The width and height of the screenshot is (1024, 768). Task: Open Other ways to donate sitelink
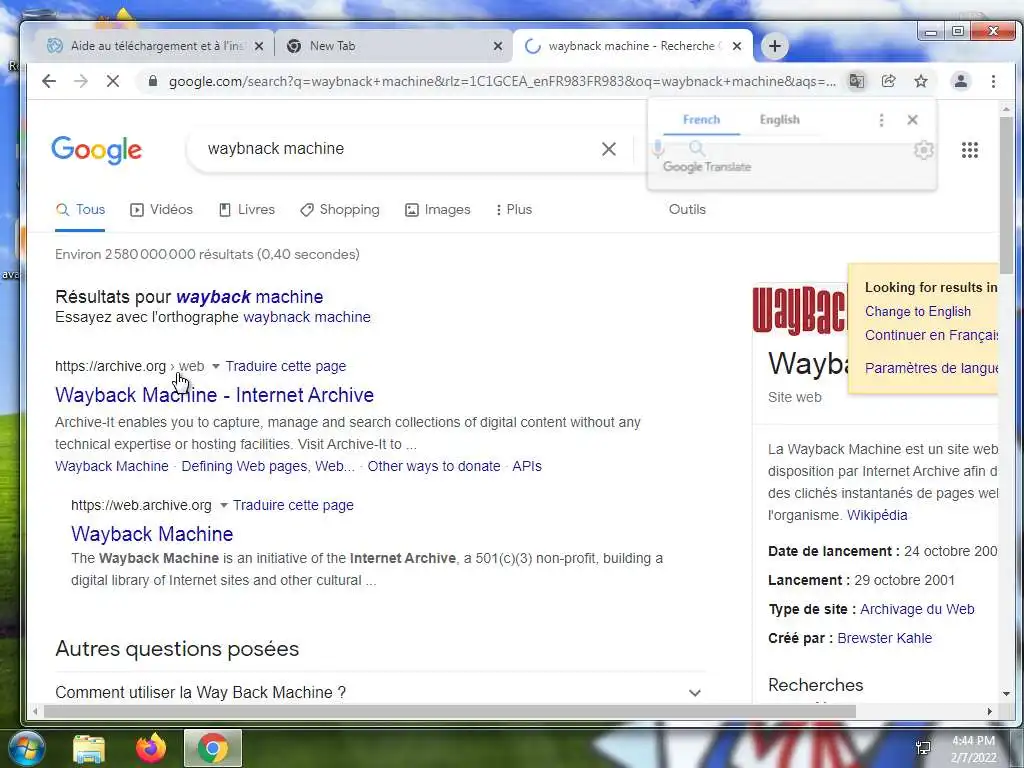tap(434, 466)
